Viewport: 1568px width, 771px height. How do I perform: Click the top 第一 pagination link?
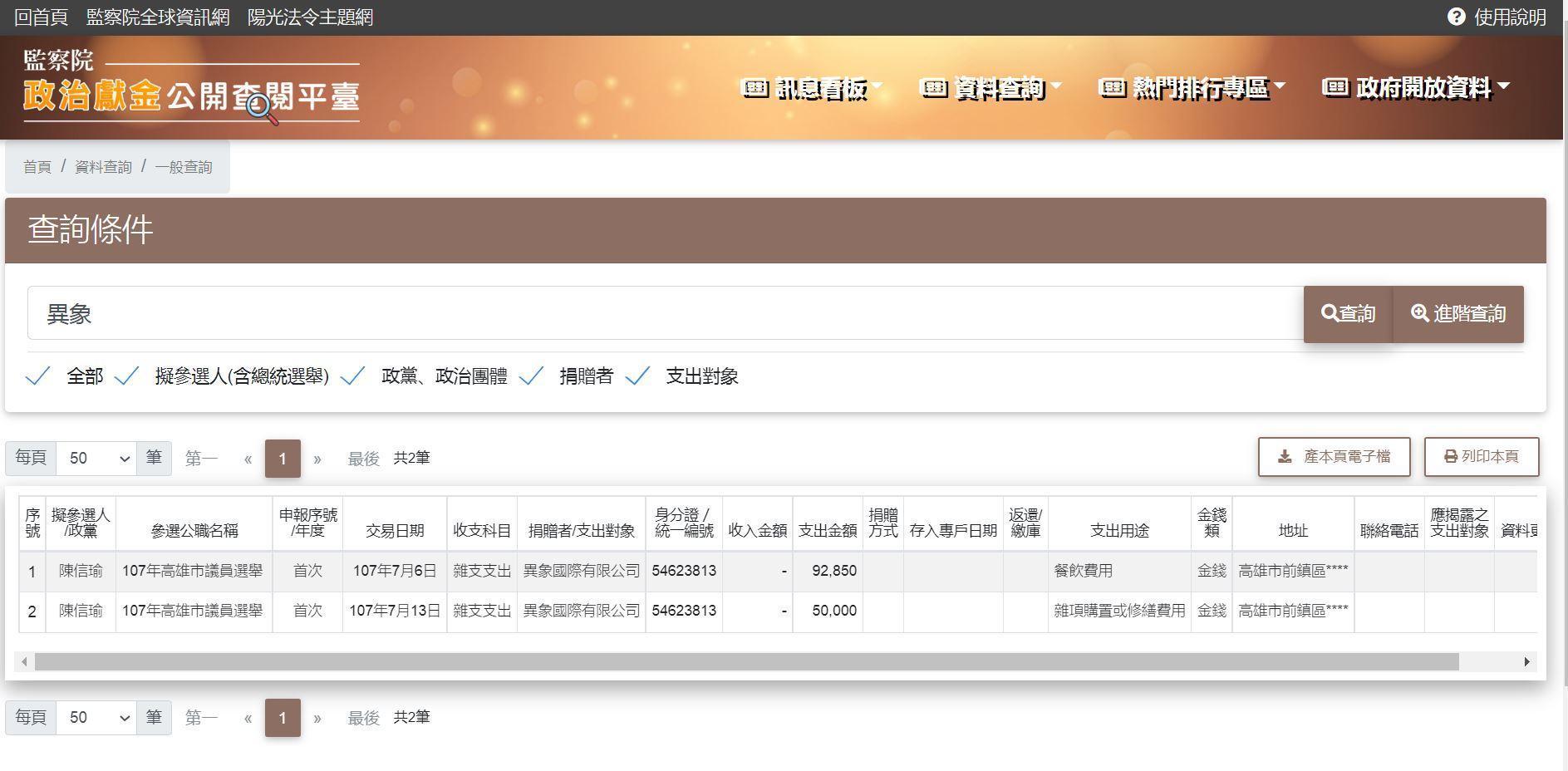click(x=201, y=459)
